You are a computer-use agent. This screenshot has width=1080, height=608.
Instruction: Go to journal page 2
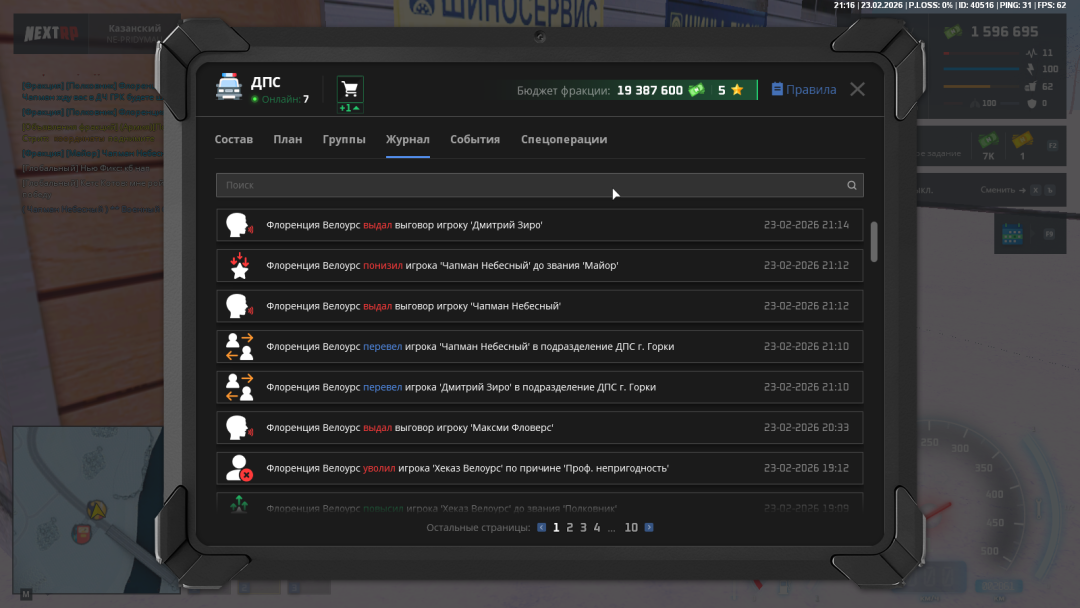click(x=570, y=527)
